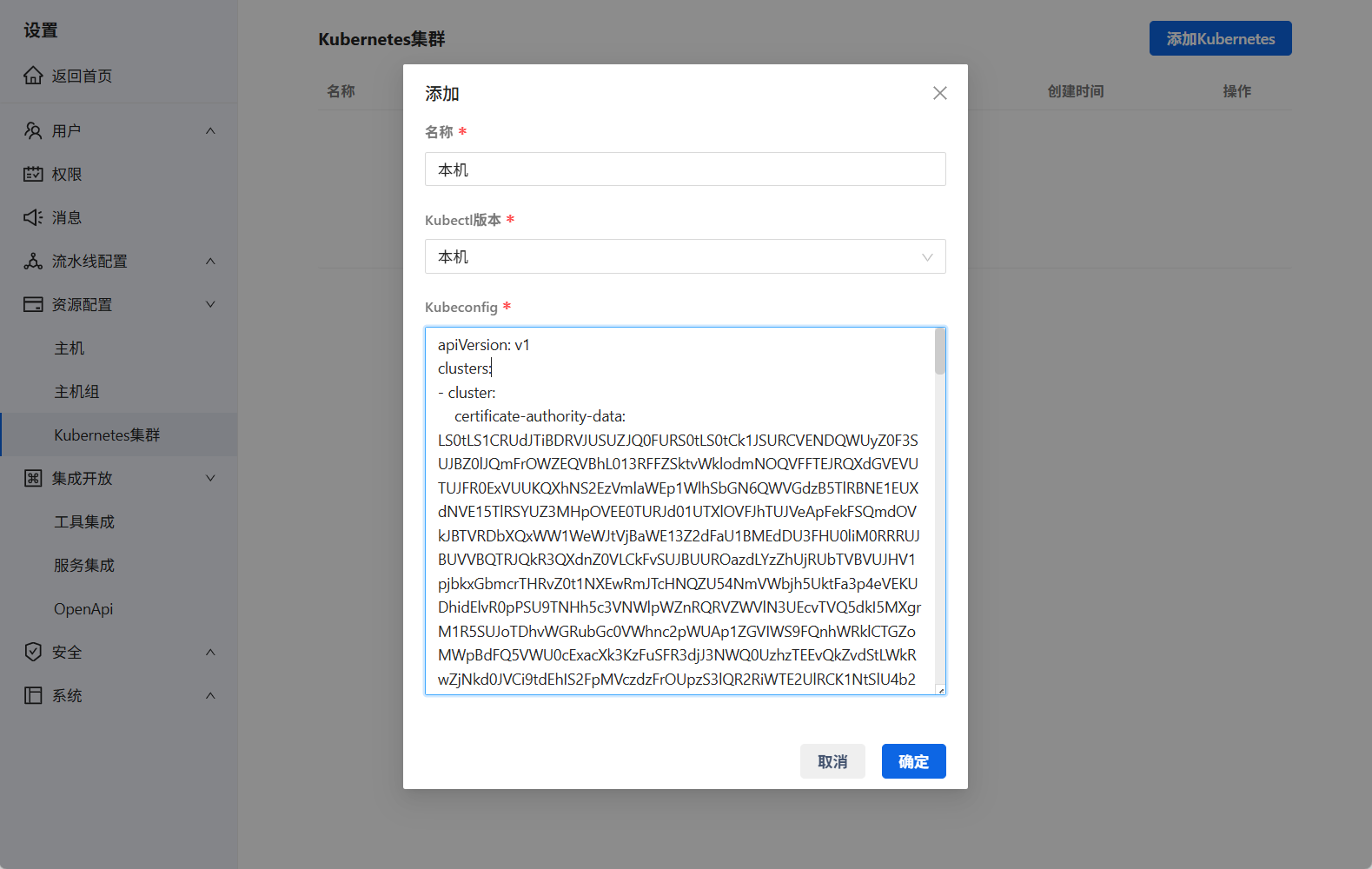The image size is (1372, 869).
Task: Click the 操作 column header
Action: point(1236,91)
